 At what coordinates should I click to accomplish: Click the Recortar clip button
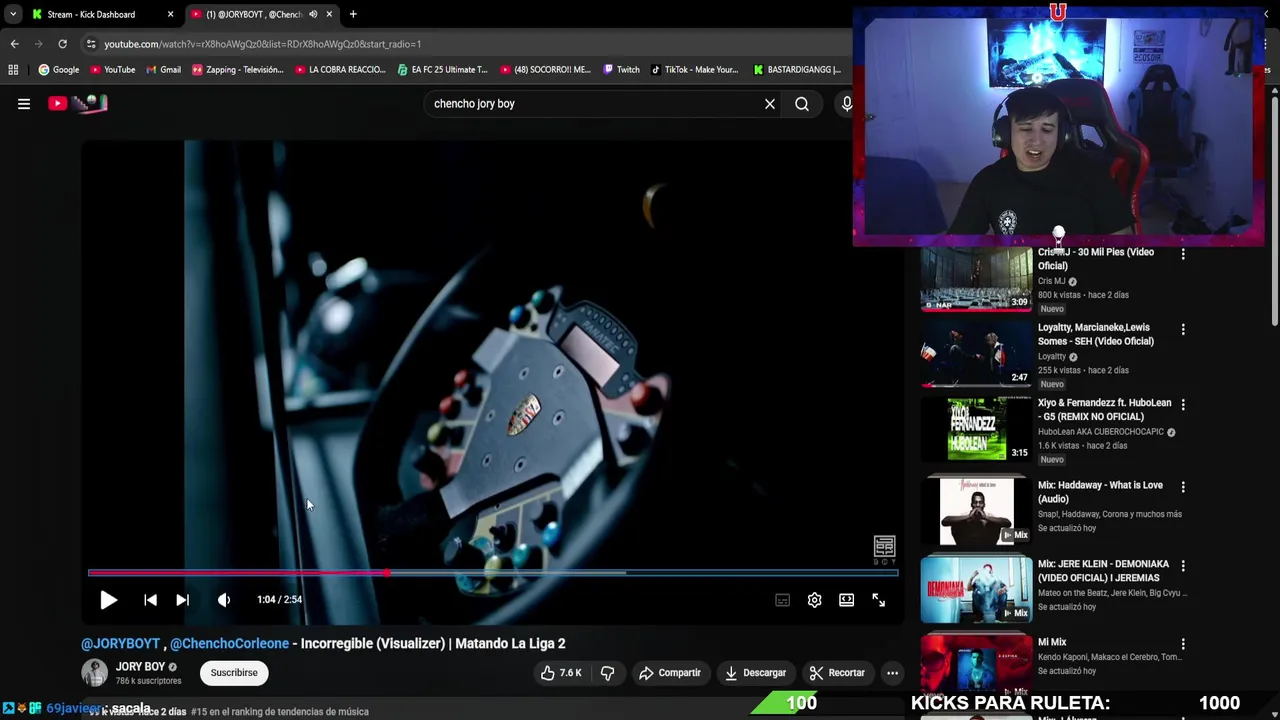(x=837, y=673)
